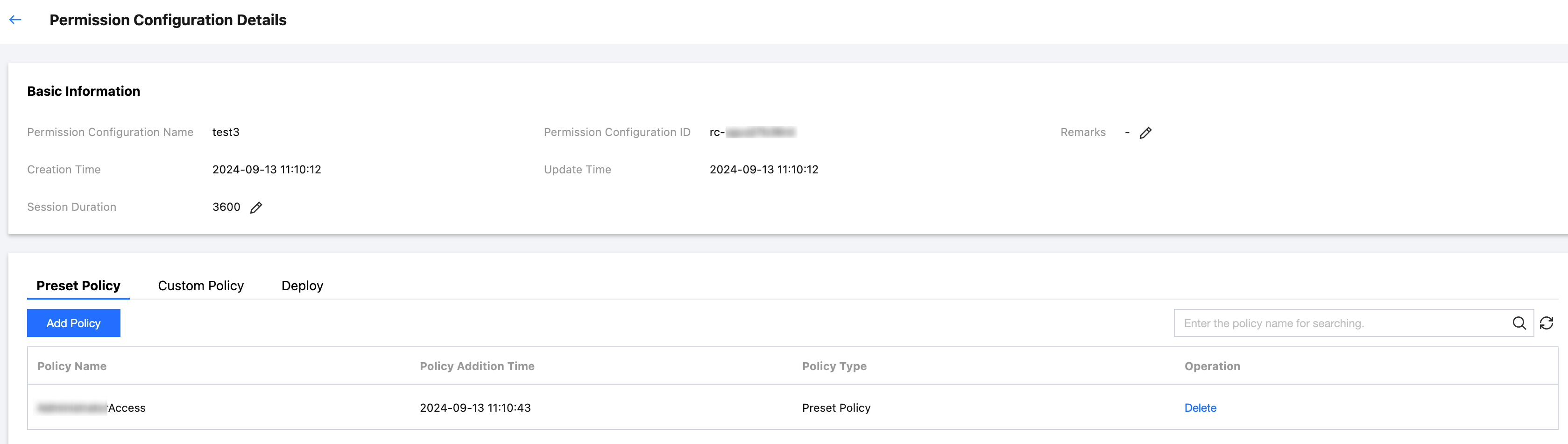Focus the policy name search field
The width and height of the screenshot is (1568, 444).
click(x=1339, y=323)
